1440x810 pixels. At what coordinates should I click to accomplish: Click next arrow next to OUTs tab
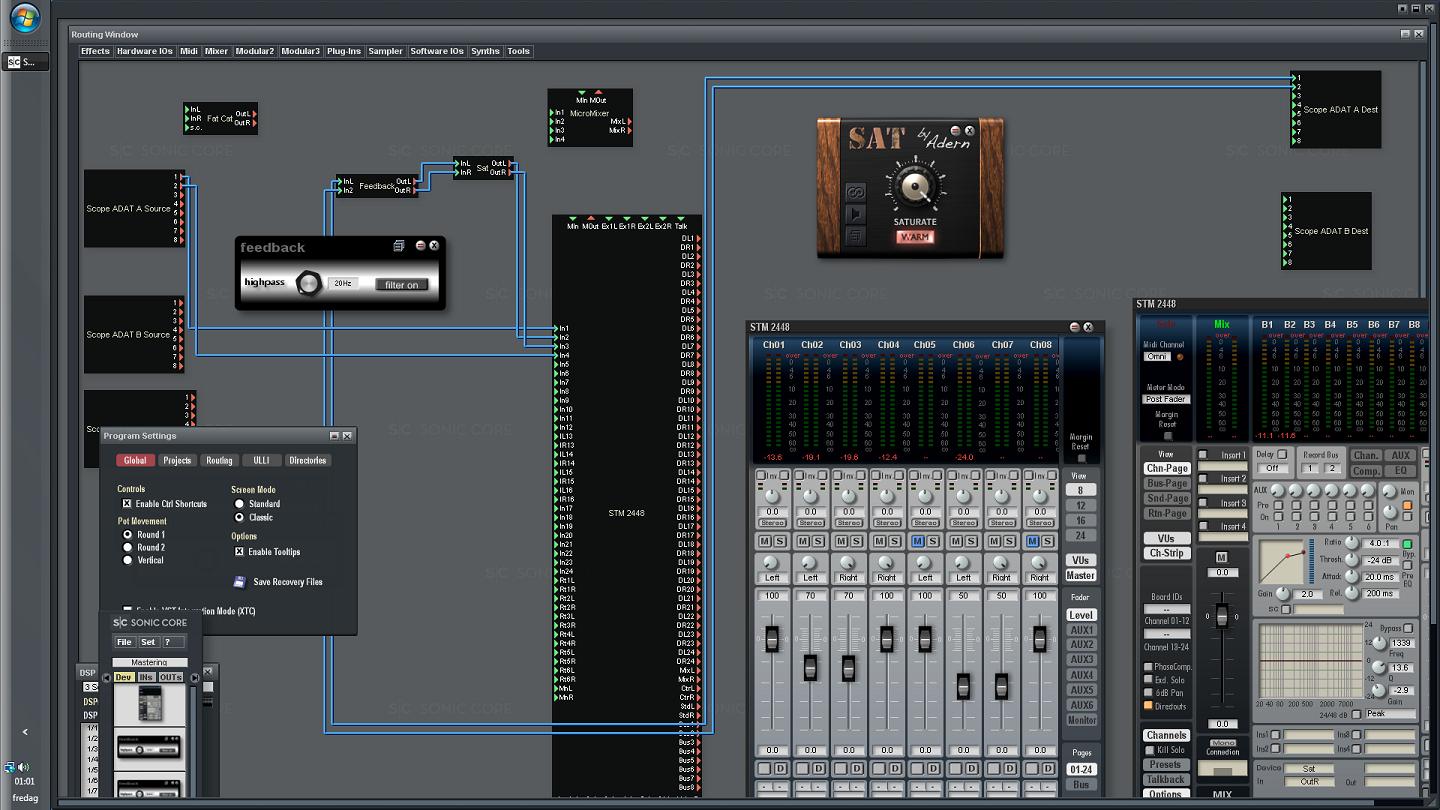[x=194, y=677]
